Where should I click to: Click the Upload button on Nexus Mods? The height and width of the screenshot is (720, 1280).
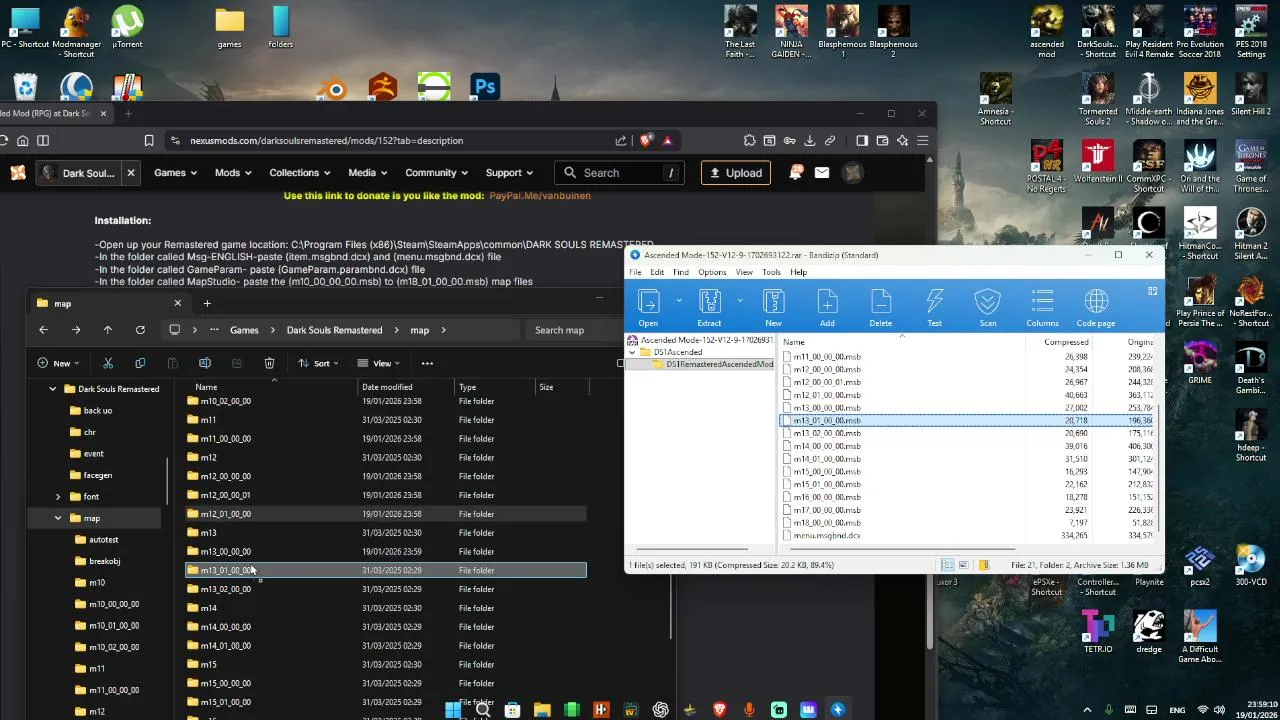736,173
